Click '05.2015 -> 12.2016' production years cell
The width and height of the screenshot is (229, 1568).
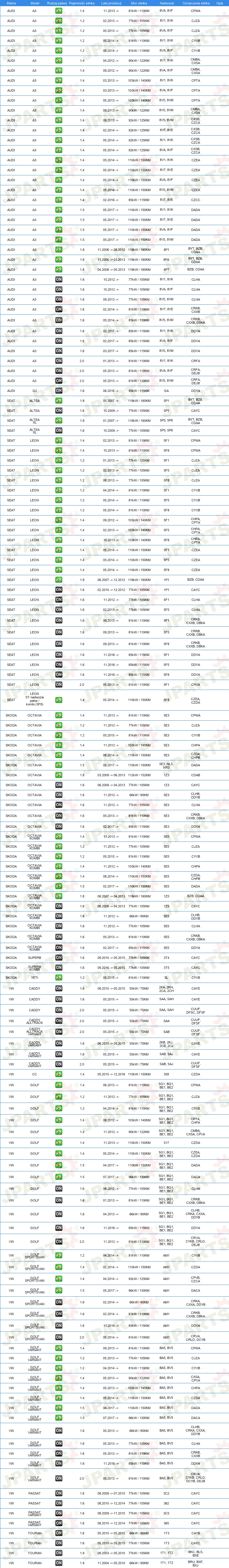pos(111,1074)
